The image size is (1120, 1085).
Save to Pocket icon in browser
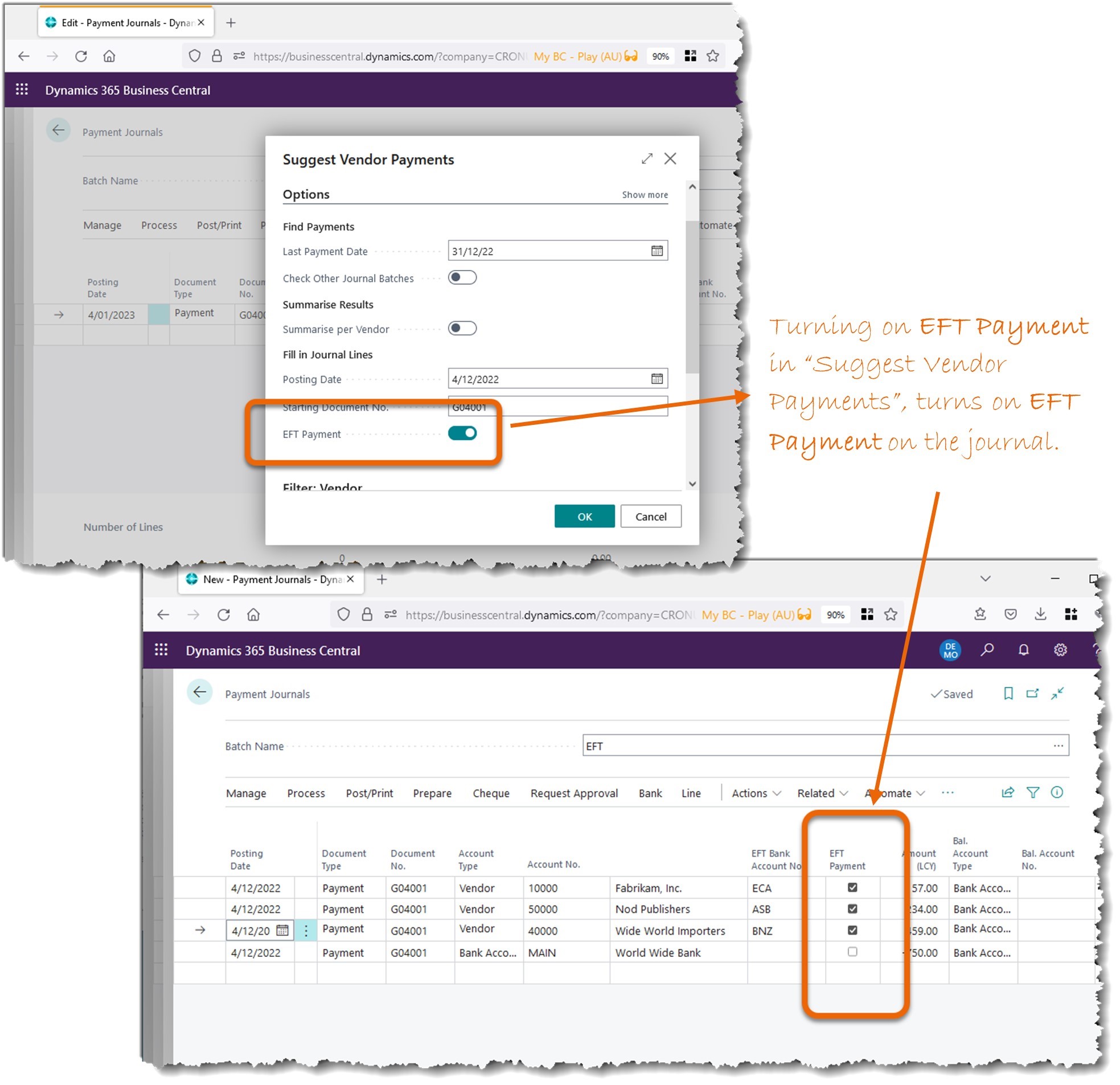1010,614
